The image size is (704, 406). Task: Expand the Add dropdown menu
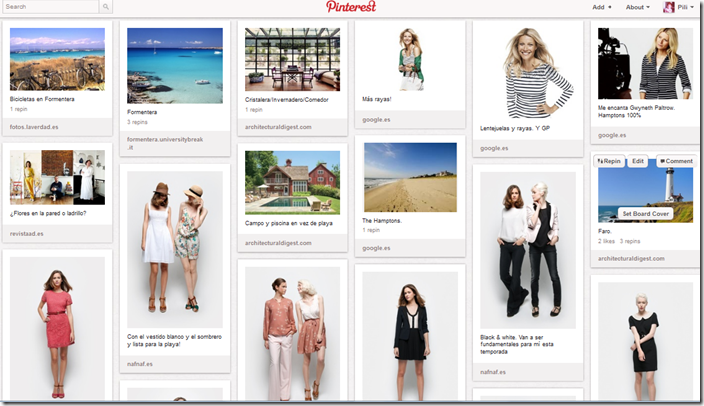602,7
